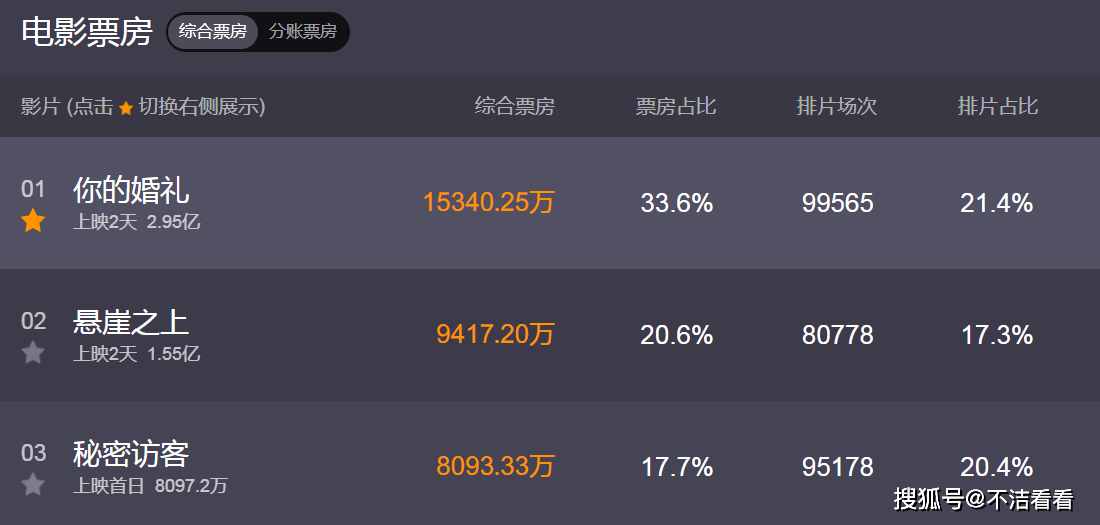The height and width of the screenshot is (525, 1100).
Task: Click box office figure 8093.33万
Action: point(495,467)
